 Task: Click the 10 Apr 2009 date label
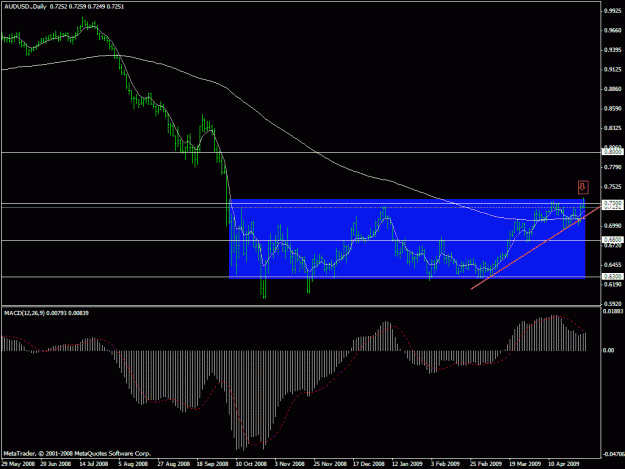[564, 464]
